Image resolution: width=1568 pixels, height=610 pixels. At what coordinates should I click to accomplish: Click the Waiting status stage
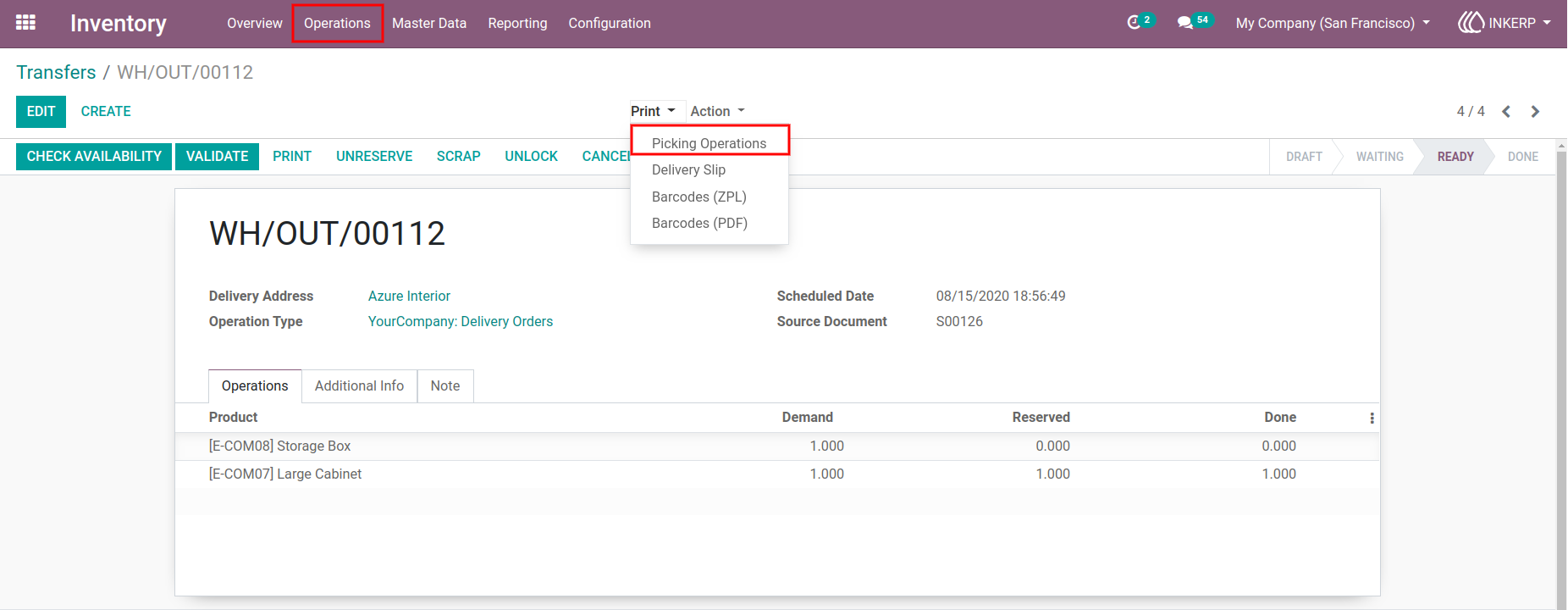(x=1379, y=157)
